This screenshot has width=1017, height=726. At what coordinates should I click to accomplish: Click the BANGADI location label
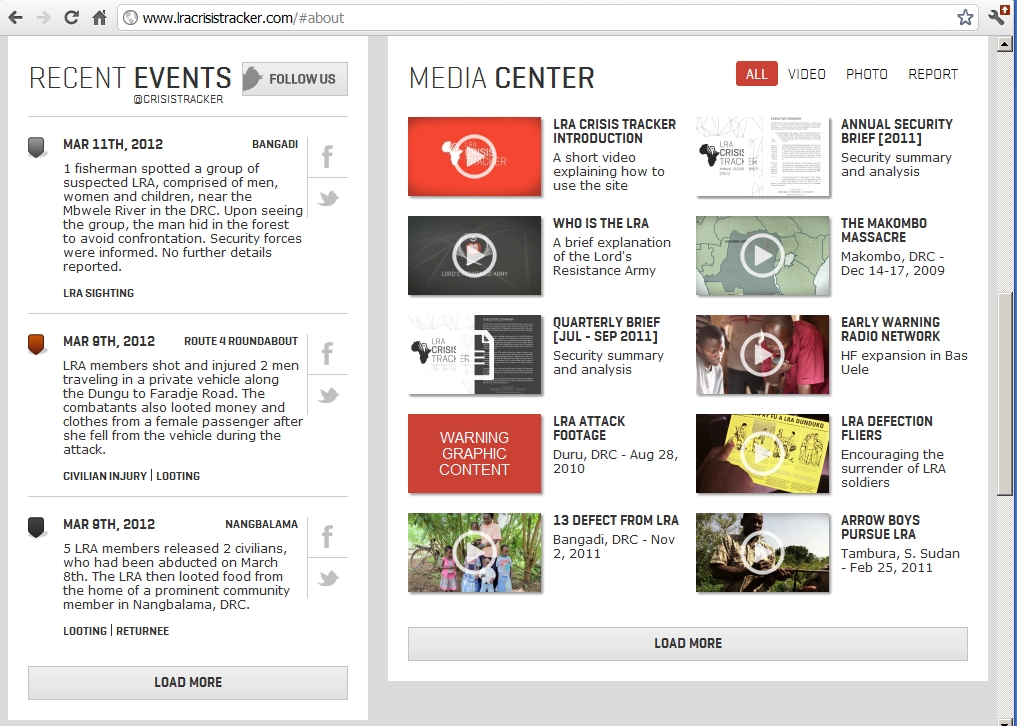275,144
